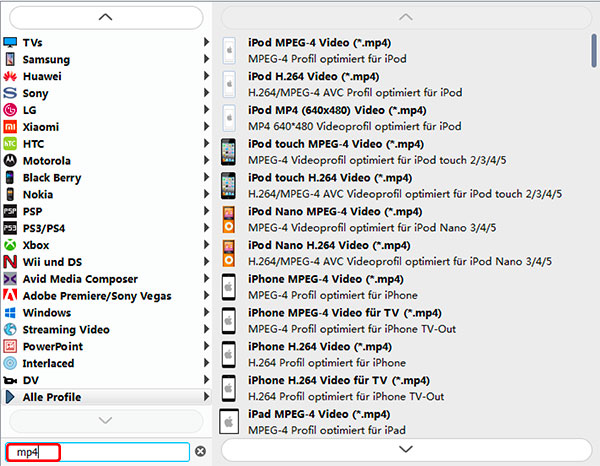Click the Windows logo icon
Screen dimensions: 600x466
click(x=10, y=313)
